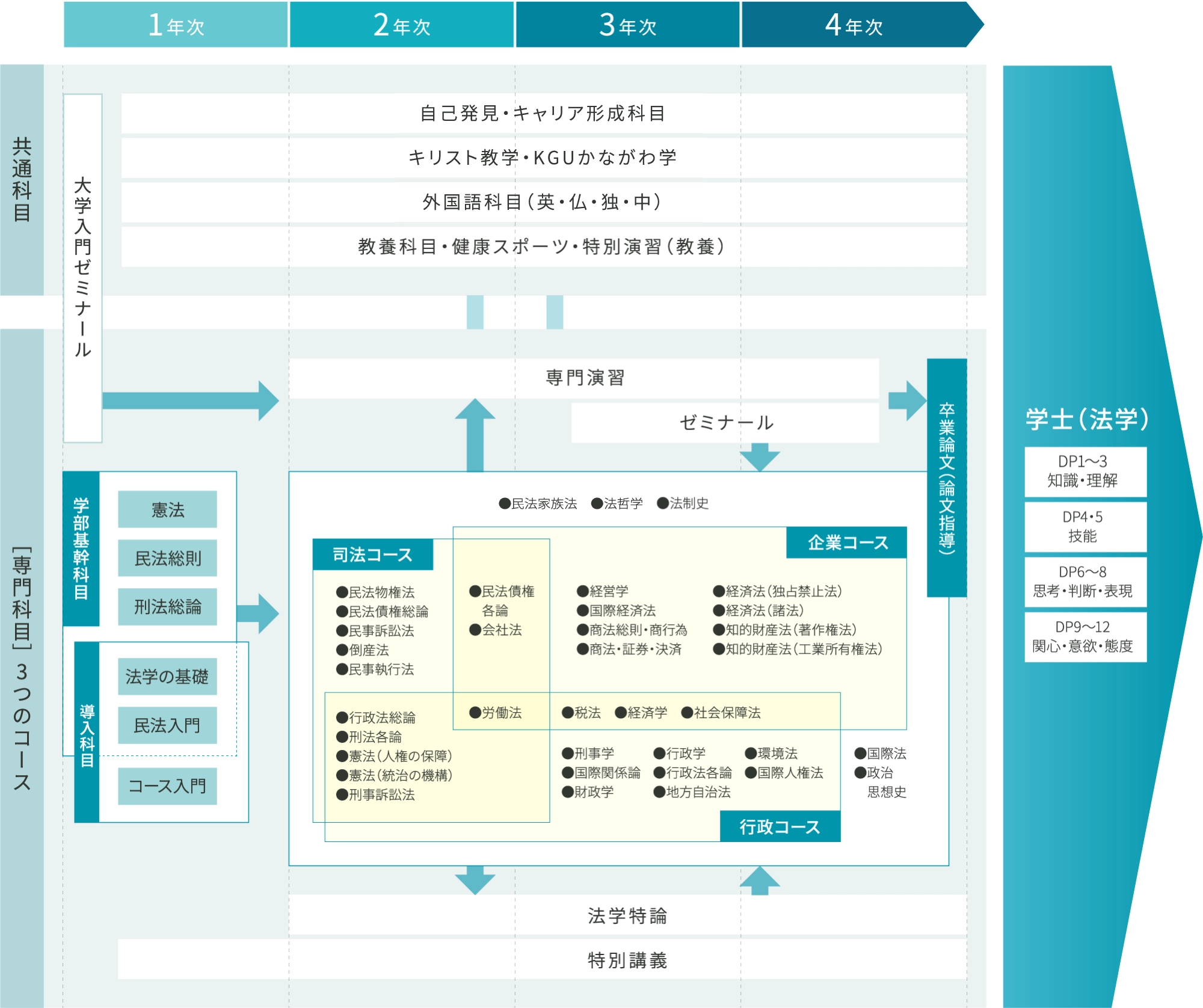Select the DP9〜12 関心・意欲・態度 box
Viewport: 1203px width, 1008px height.
(x=1085, y=636)
